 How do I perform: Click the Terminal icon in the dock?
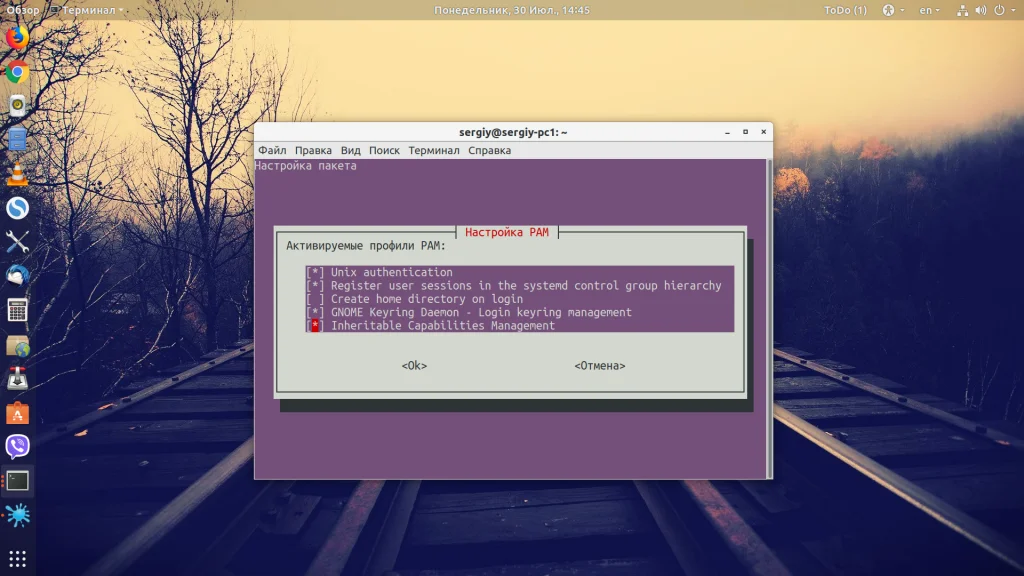click(18, 481)
